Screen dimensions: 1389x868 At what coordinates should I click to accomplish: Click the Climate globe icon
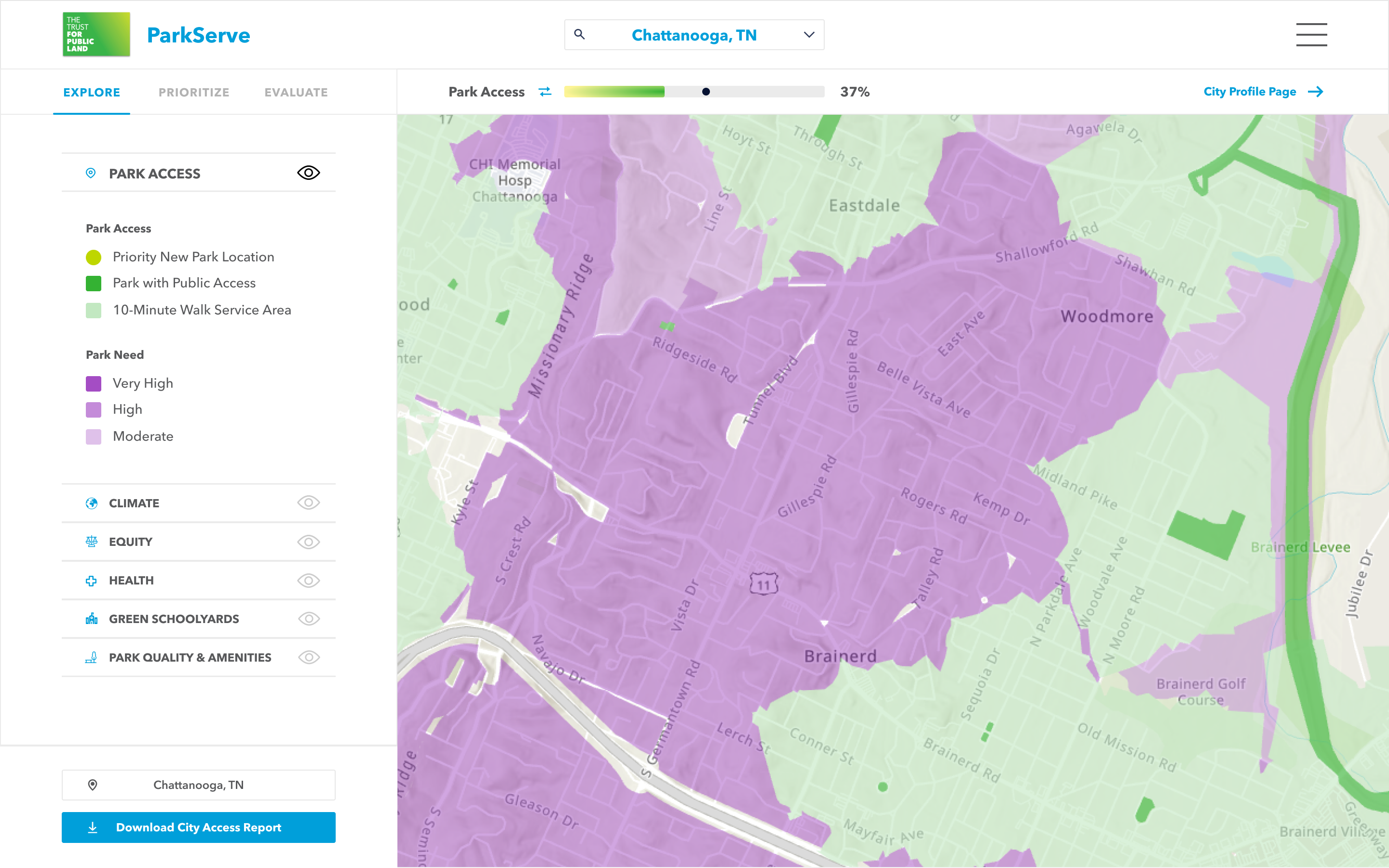(x=91, y=503)
